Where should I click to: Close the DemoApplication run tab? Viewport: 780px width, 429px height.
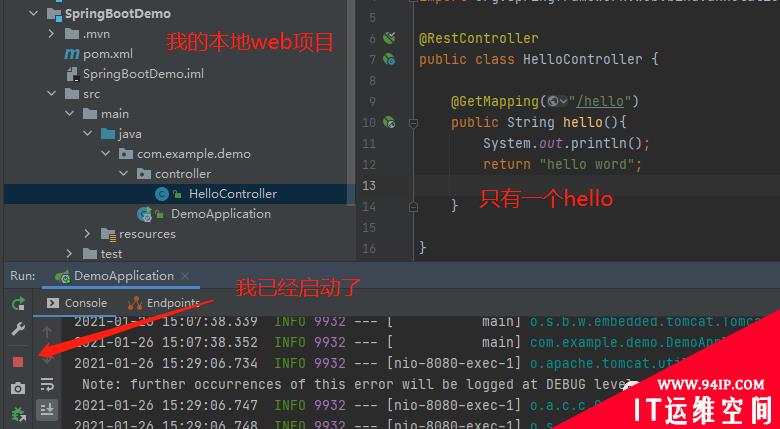click(x=186, y=276)
